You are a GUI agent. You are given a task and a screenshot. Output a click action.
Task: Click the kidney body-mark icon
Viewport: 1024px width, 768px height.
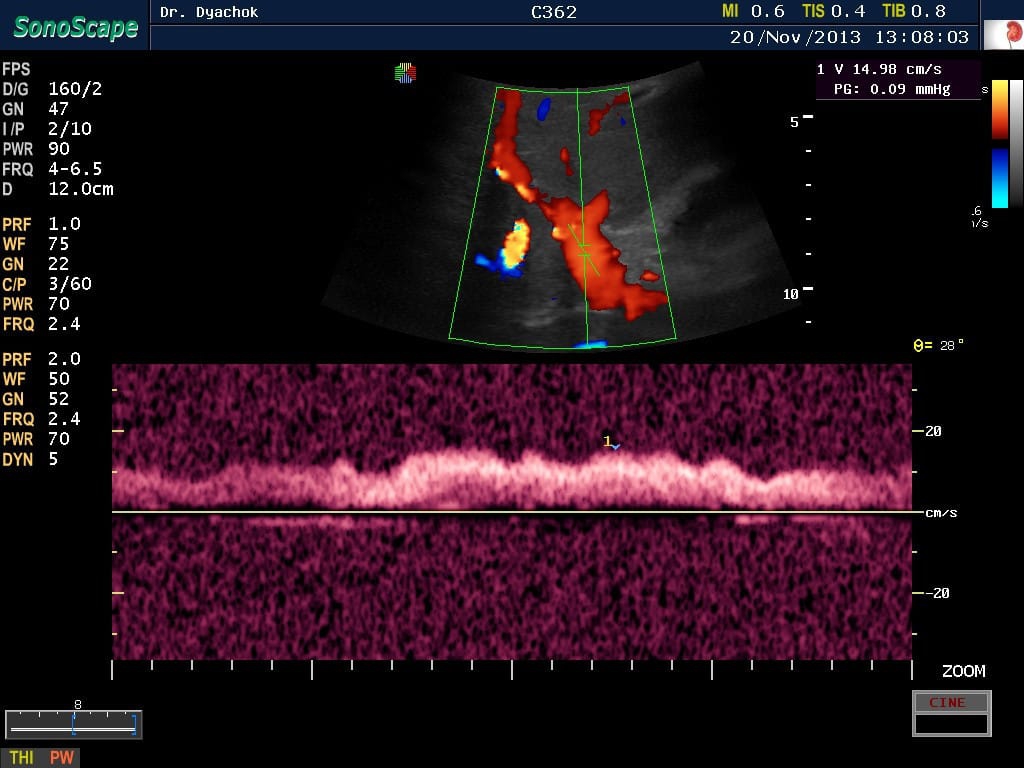1003,35
